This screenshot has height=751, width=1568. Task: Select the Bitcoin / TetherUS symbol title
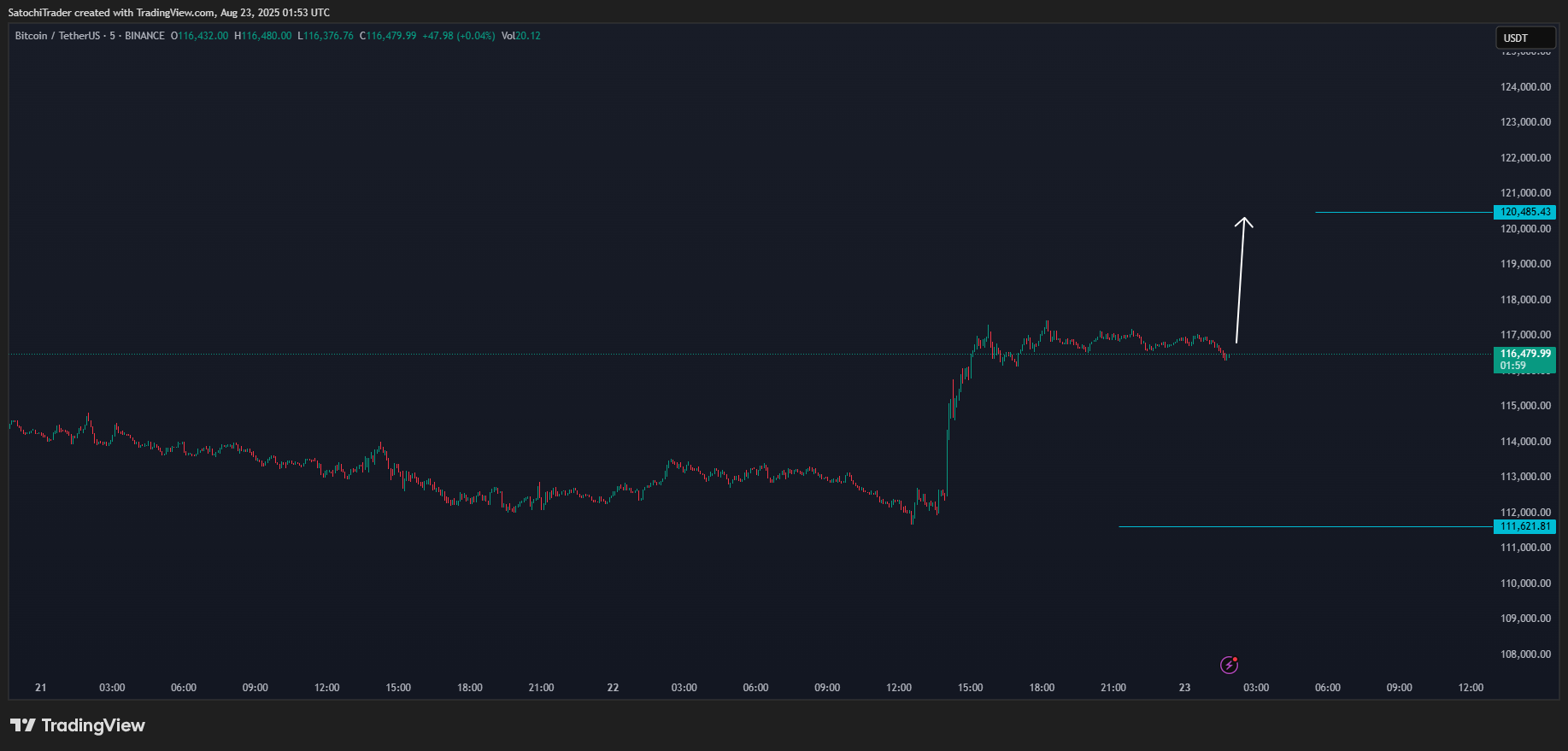click(x=57, y=36)
